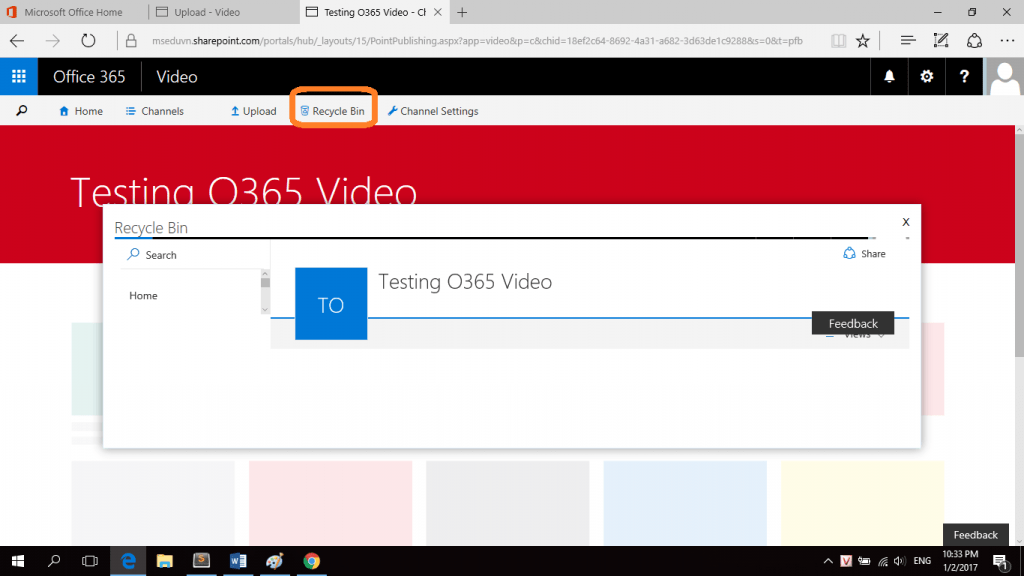Screen dimensions: 1024x576
Task: Select Home in the Recycle Bin left pane
Action: tap(143, 296)
